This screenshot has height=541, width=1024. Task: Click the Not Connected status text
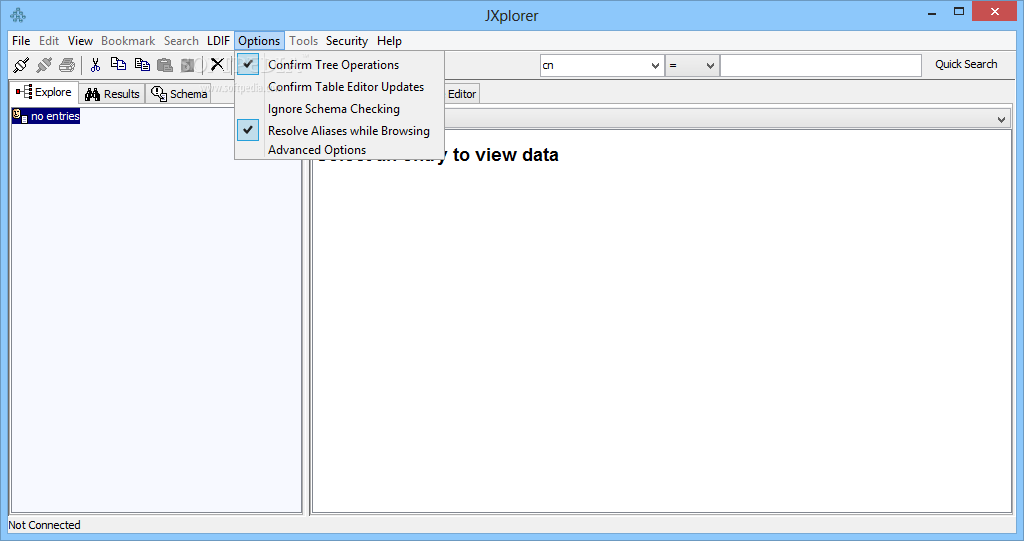click(44, 525)
